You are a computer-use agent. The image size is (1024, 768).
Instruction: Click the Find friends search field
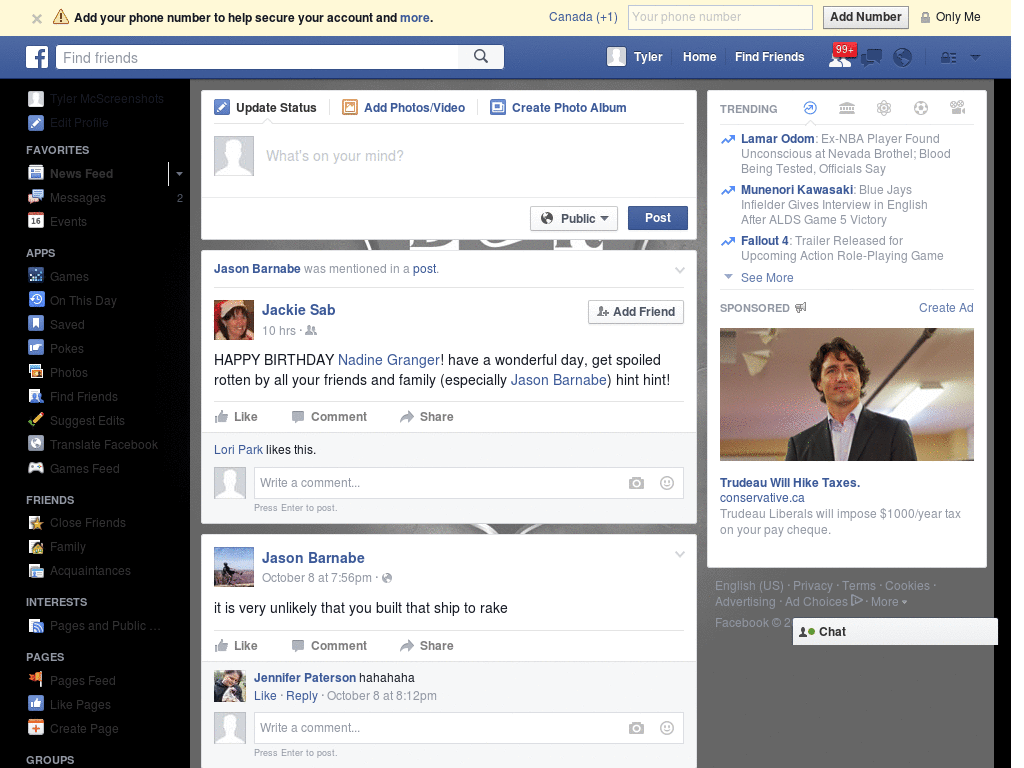click(257, 57)
